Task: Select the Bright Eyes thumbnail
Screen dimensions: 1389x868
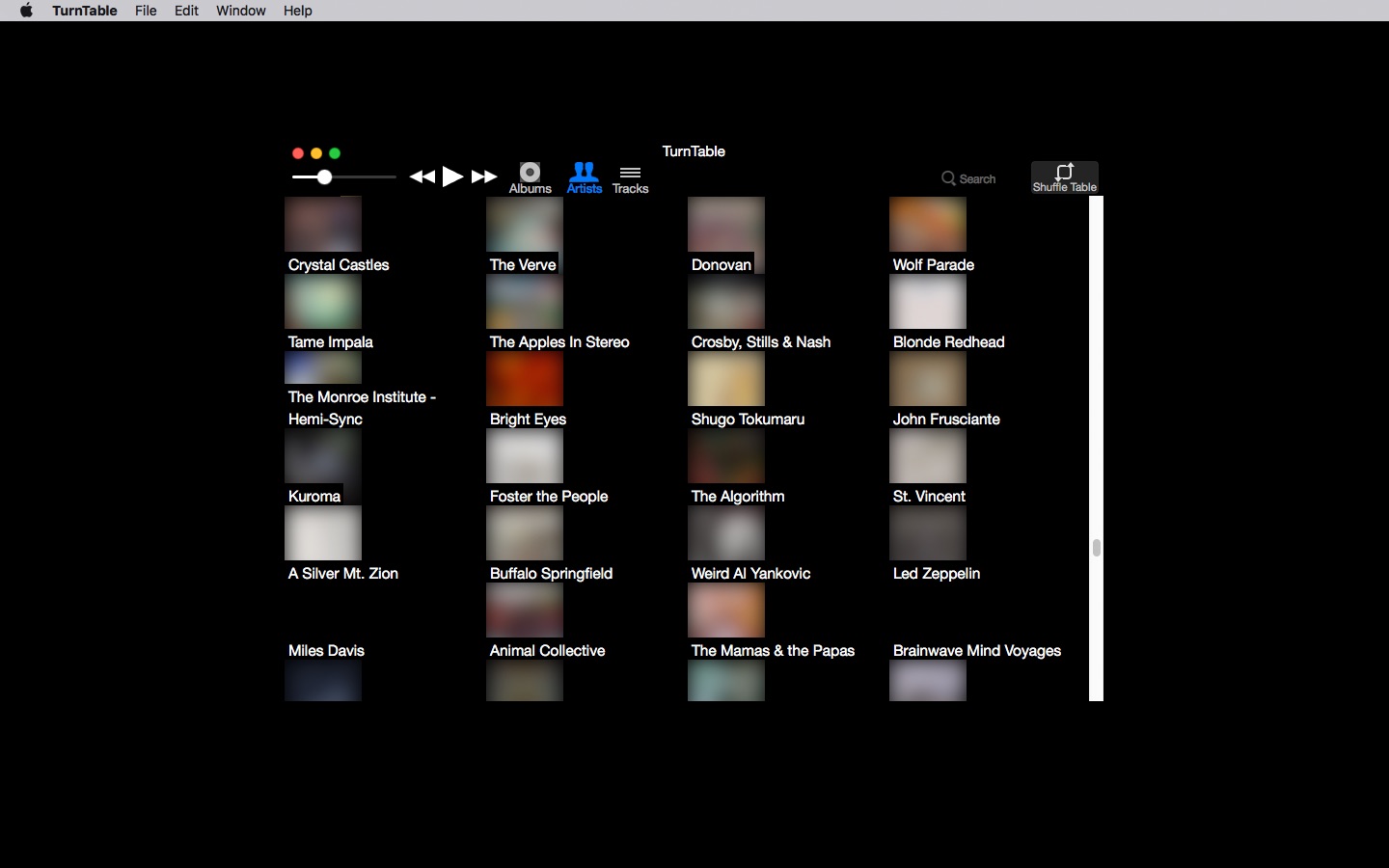Action: (525, 378)
